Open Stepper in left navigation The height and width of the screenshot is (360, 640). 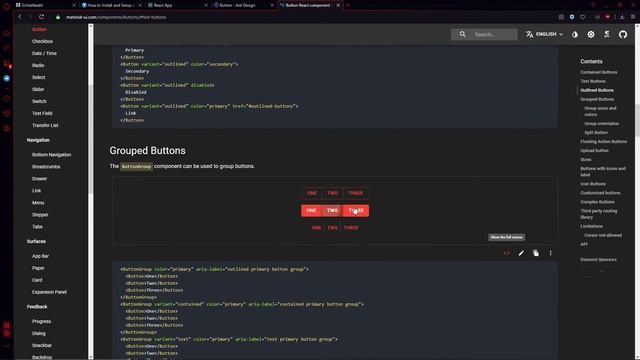pos(40,215)
